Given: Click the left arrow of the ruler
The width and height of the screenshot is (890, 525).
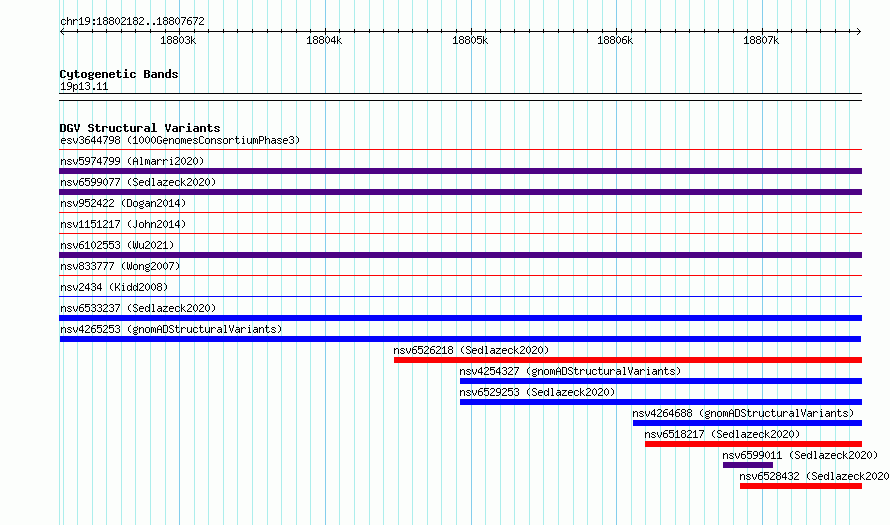Looking at the screenshot, I should (62, 32).
